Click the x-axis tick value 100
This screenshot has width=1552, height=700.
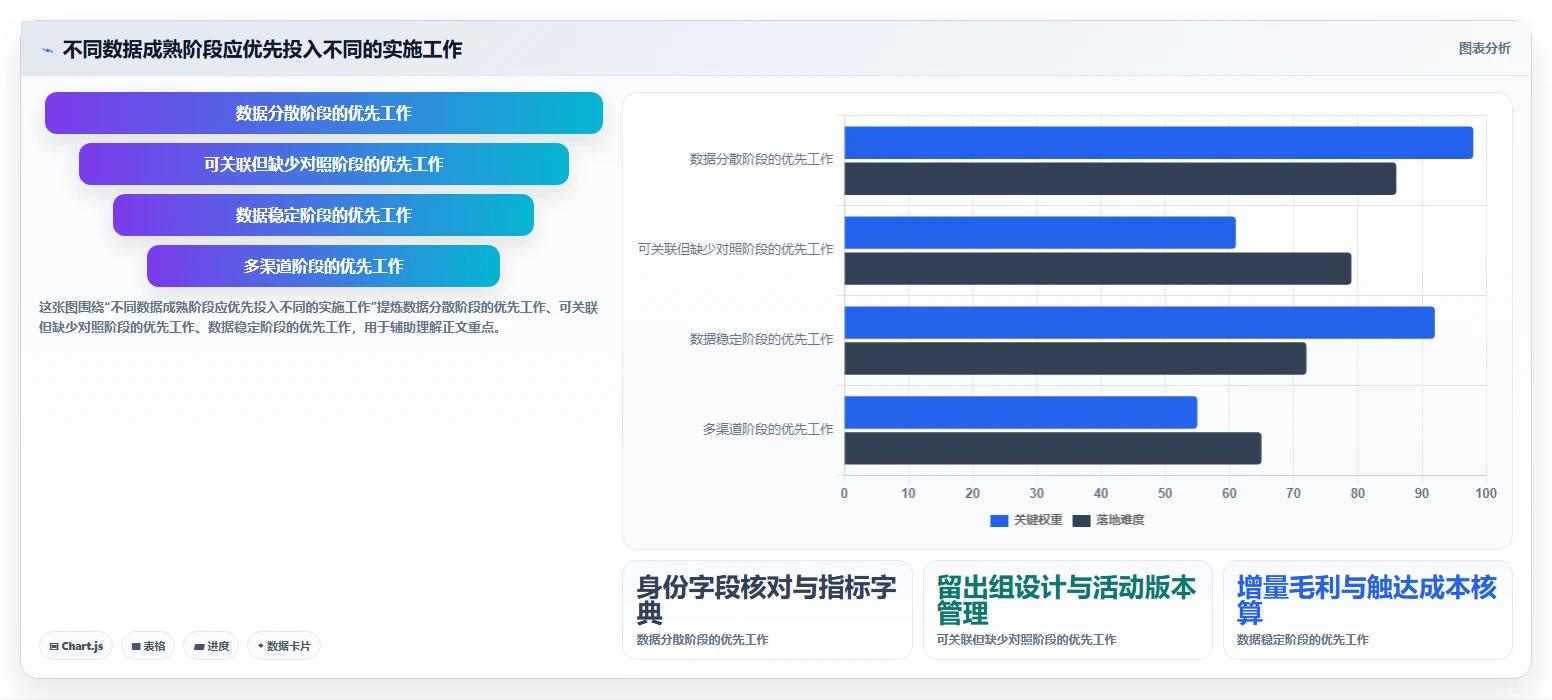coord(1486,493)
